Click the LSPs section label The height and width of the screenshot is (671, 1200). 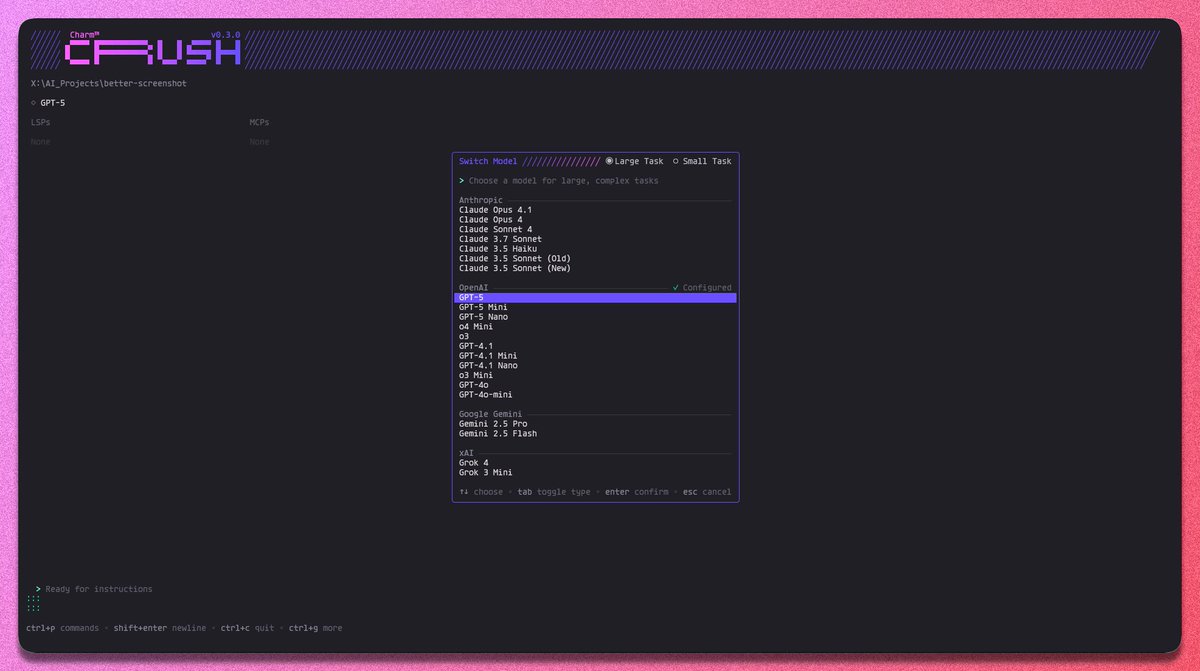[x=40, y=122]
